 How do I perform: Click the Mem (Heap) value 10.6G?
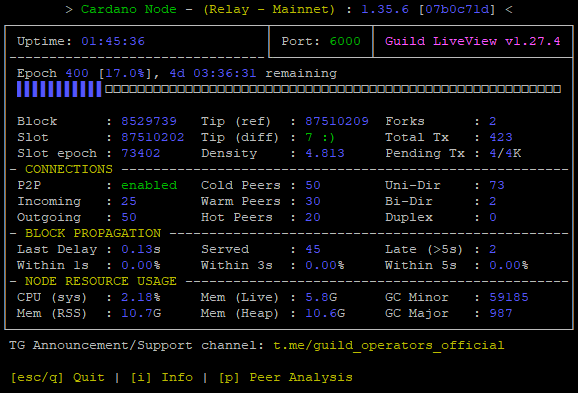325,313
